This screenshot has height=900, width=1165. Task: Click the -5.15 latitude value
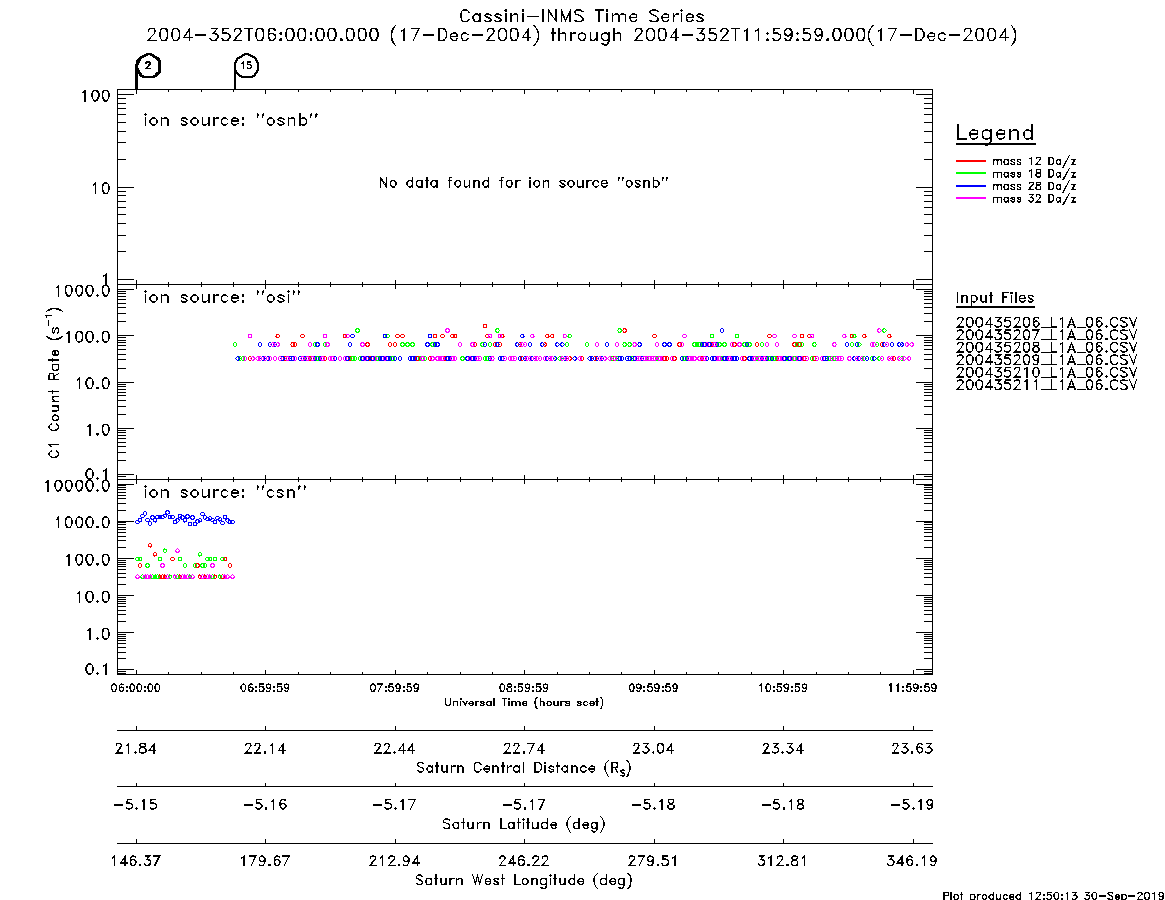(135, 805)
